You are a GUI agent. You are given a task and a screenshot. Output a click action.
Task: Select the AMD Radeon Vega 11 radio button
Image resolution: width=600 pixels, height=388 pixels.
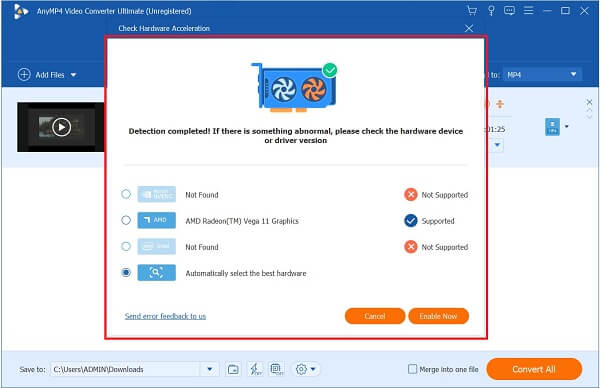pyautogui.click(x=126, y=220)
